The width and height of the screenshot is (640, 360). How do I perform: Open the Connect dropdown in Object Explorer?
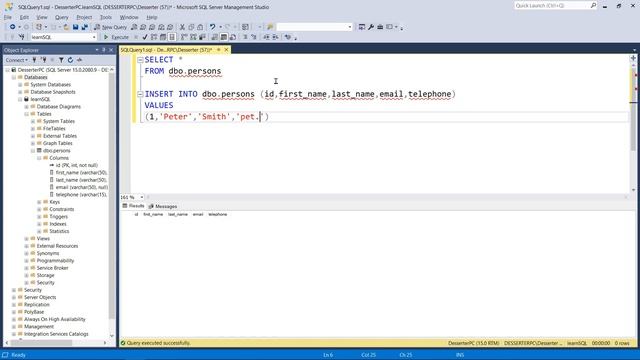pyautogui.click(x=17, y=60)
